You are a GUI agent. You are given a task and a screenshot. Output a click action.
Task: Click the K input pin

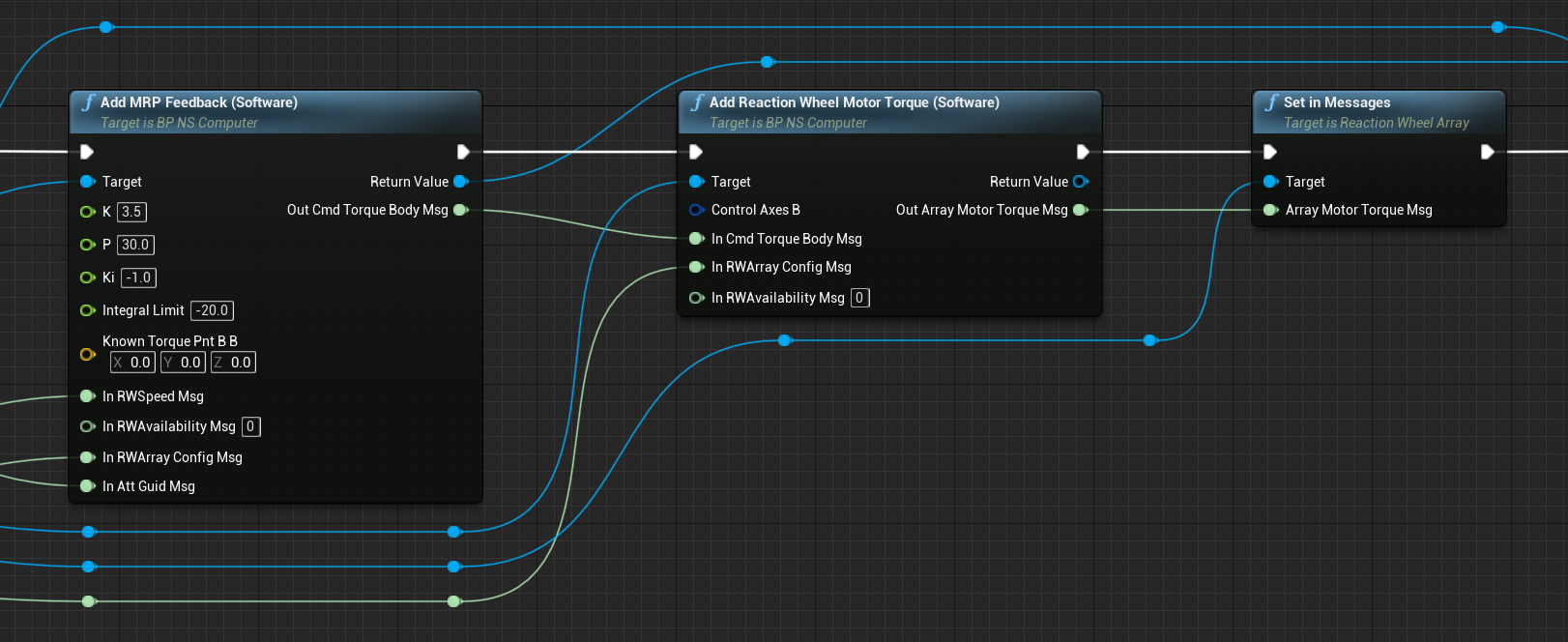87,212
